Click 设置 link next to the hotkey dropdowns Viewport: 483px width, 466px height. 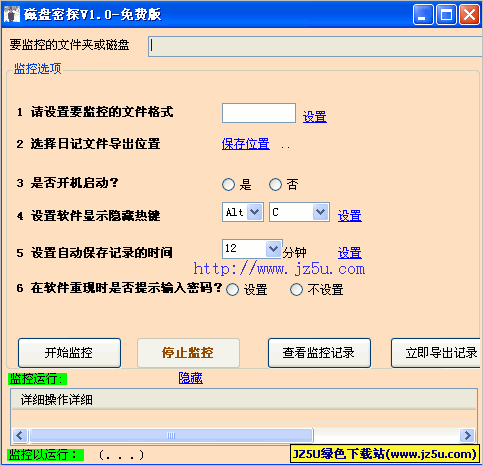350,216
